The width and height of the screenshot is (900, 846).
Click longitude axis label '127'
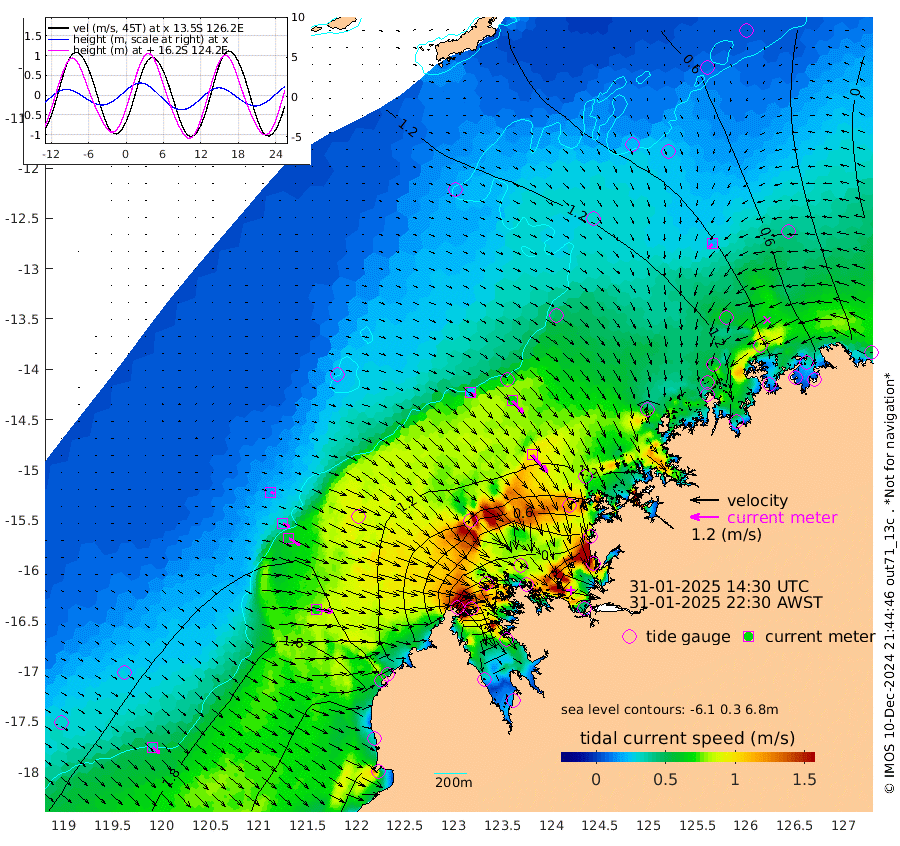point(843,825)
